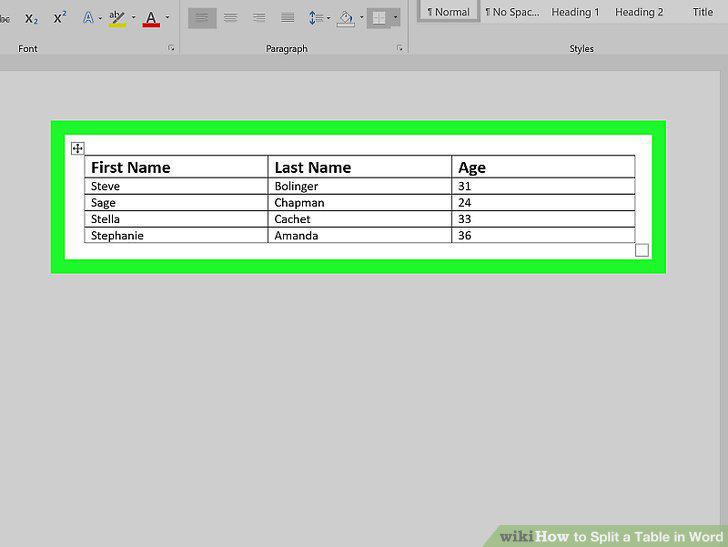Screen dimensions: 728x547
Task: Apply Heading 1 style
Action: click(x=575, y=12)
